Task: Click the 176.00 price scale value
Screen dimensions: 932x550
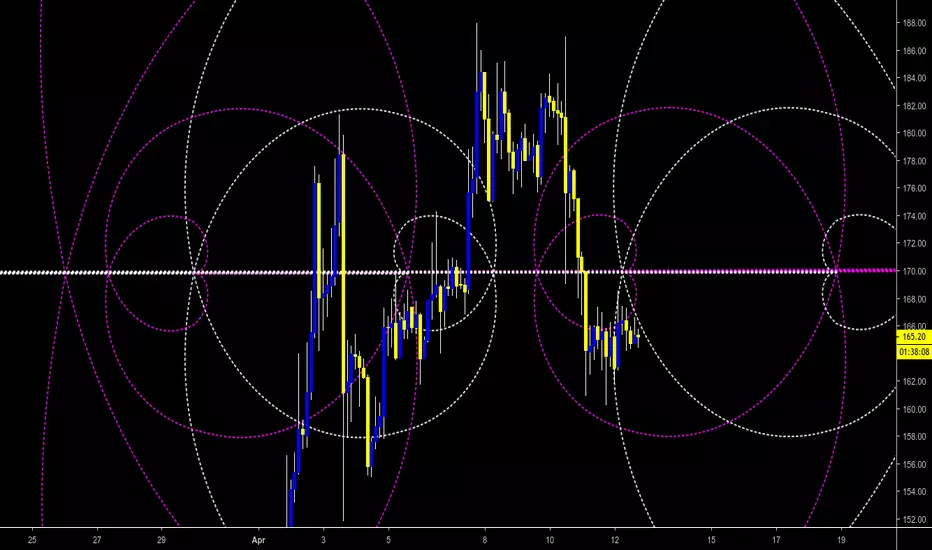Action: point(914,188)
